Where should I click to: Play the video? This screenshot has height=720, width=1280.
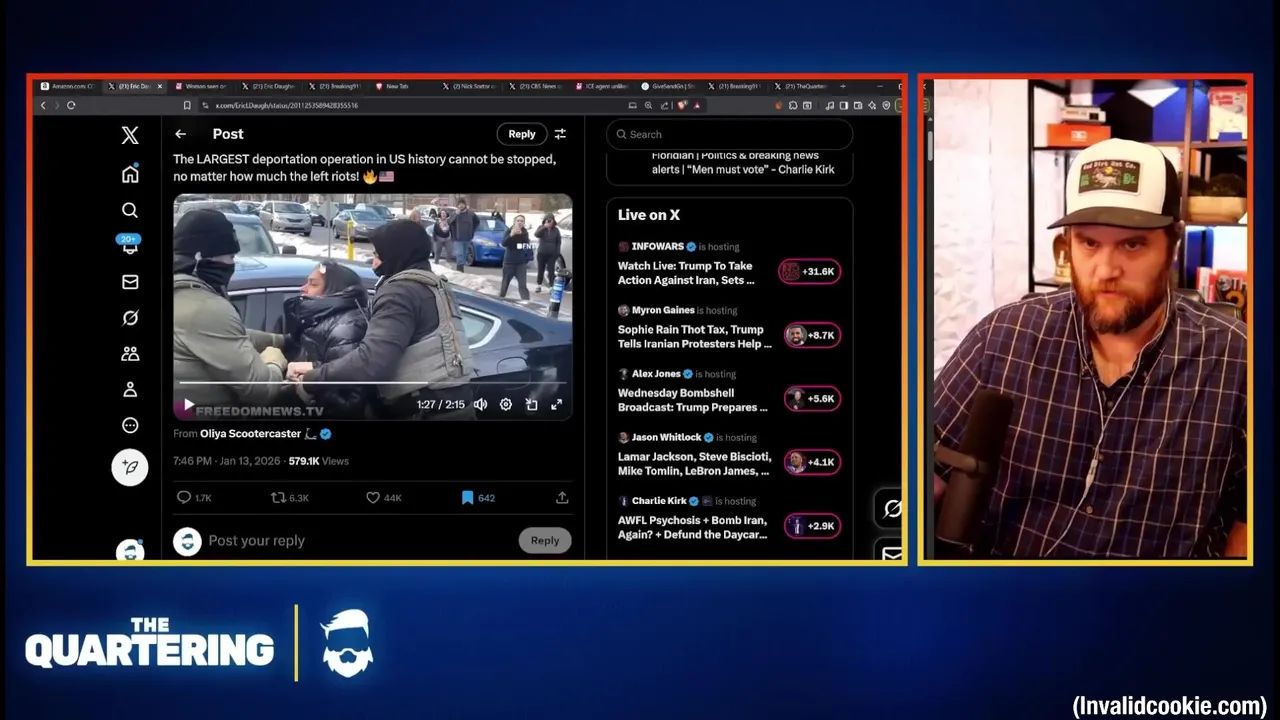[x=188, y=405]
